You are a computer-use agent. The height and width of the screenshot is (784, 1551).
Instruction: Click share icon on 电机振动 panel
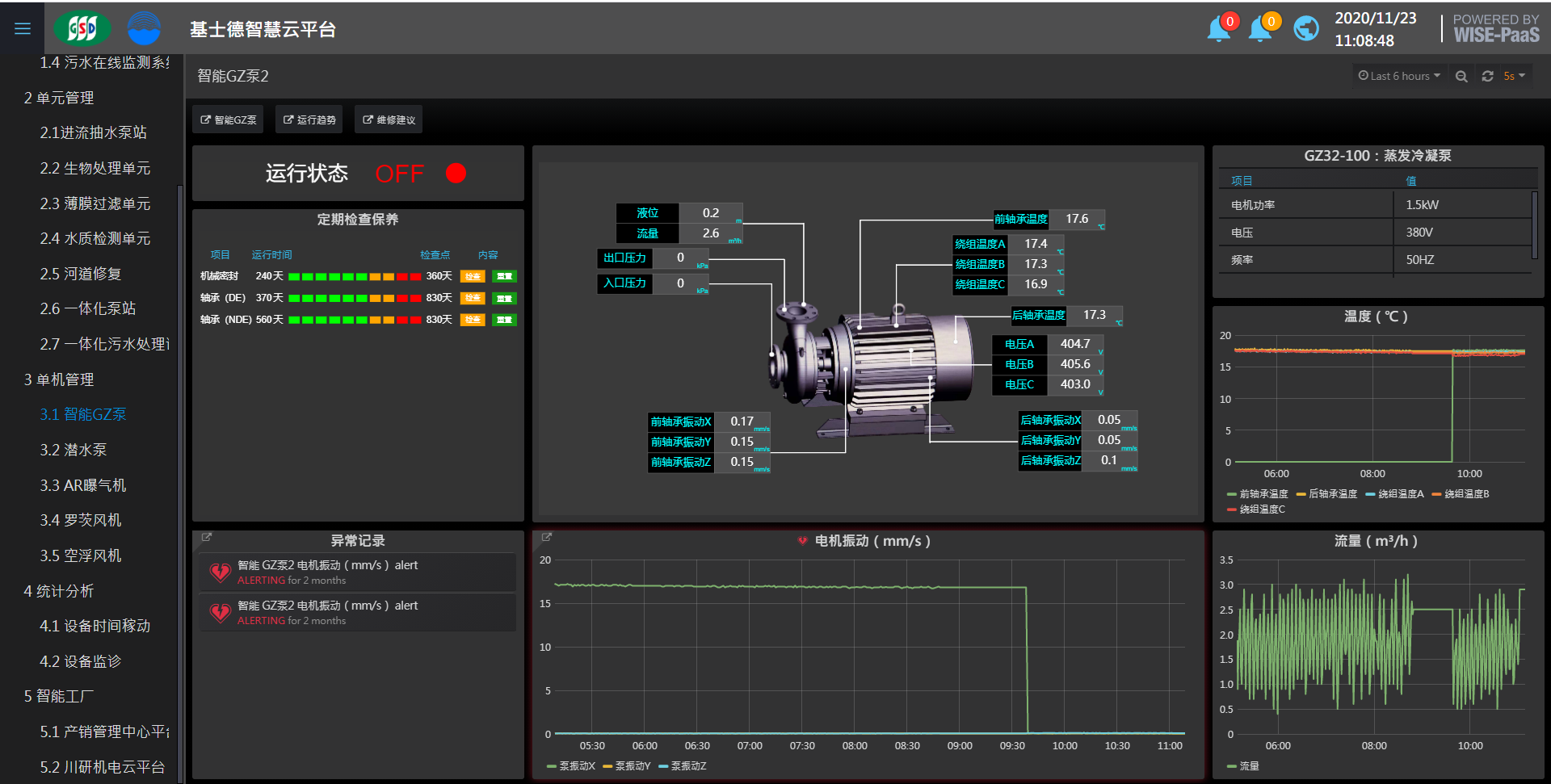(547, 537)
